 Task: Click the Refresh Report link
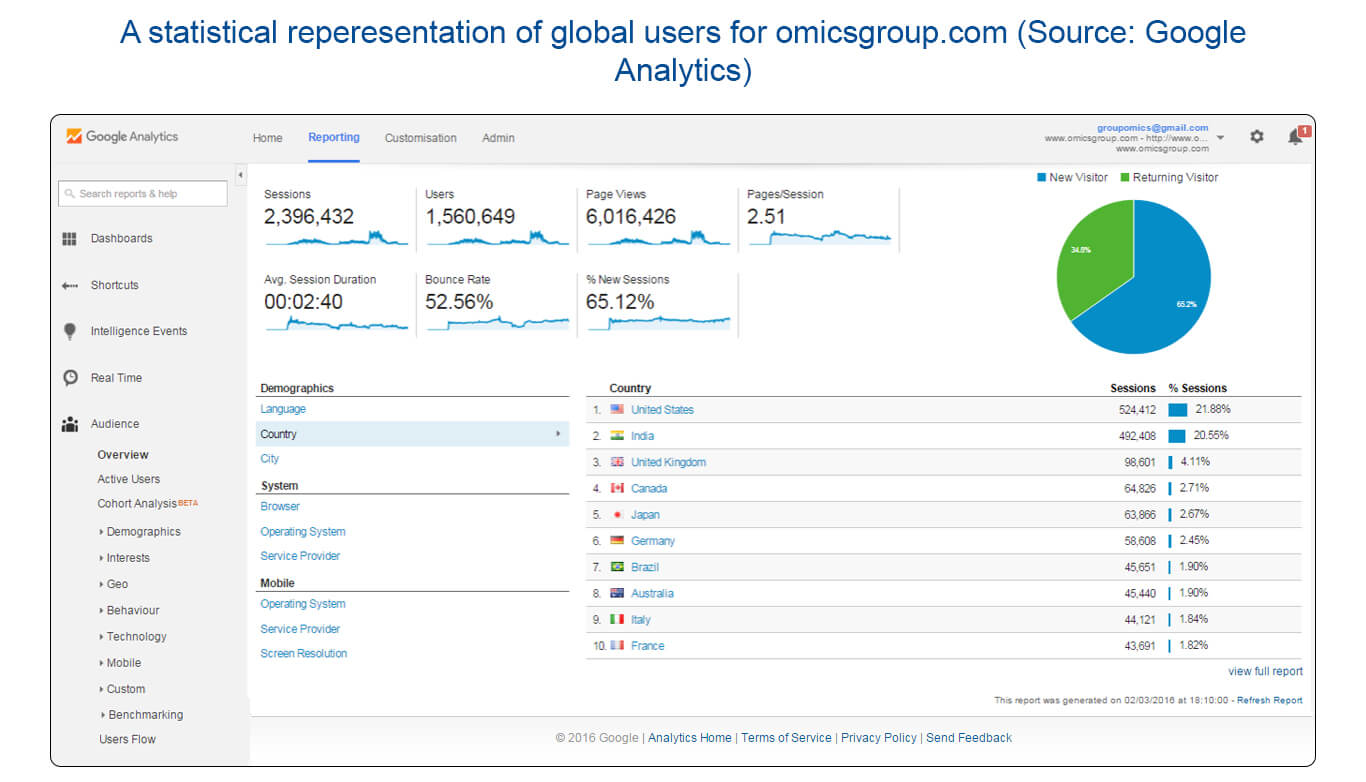pos(1269,700)
